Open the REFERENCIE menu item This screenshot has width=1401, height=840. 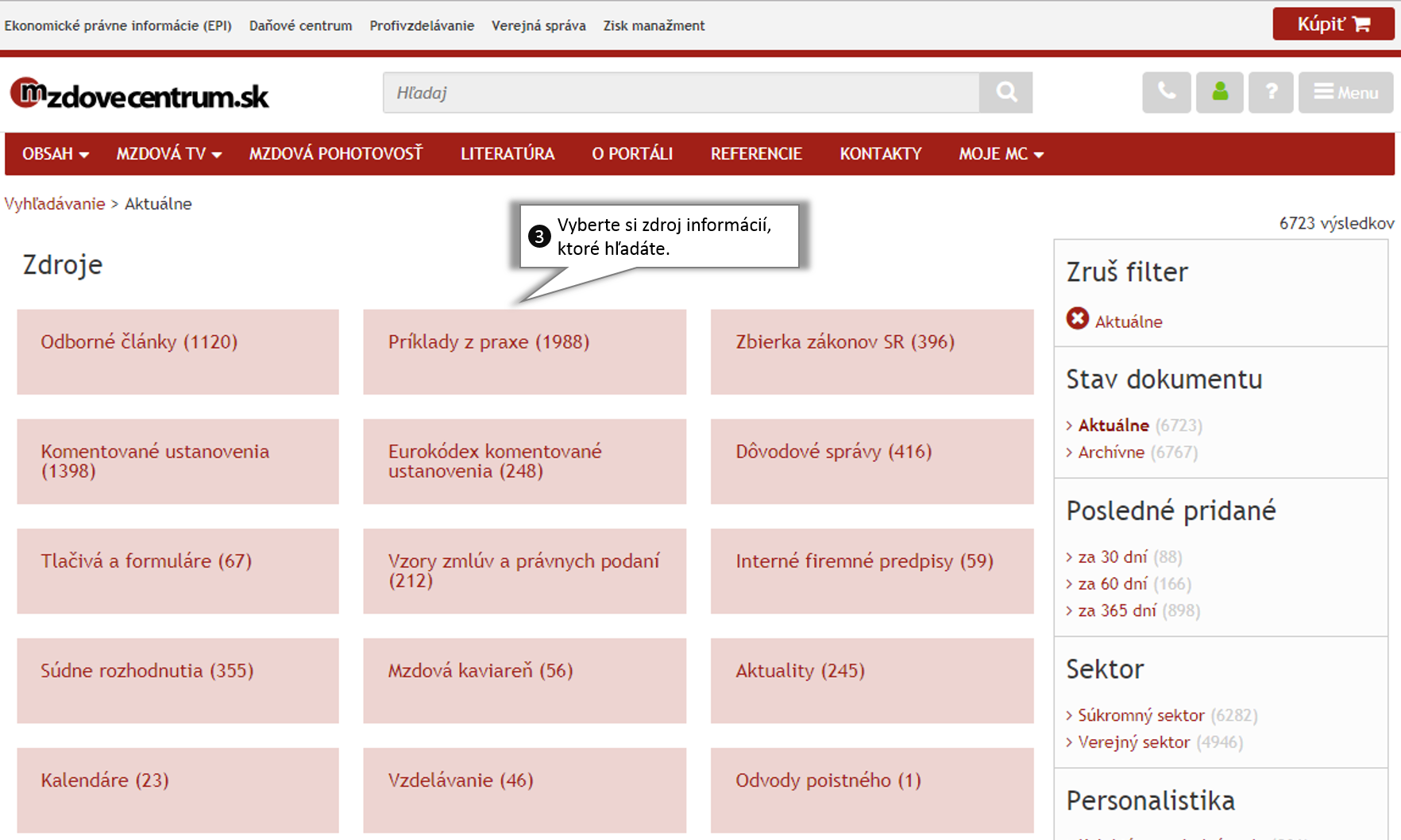tap(756, 154)
